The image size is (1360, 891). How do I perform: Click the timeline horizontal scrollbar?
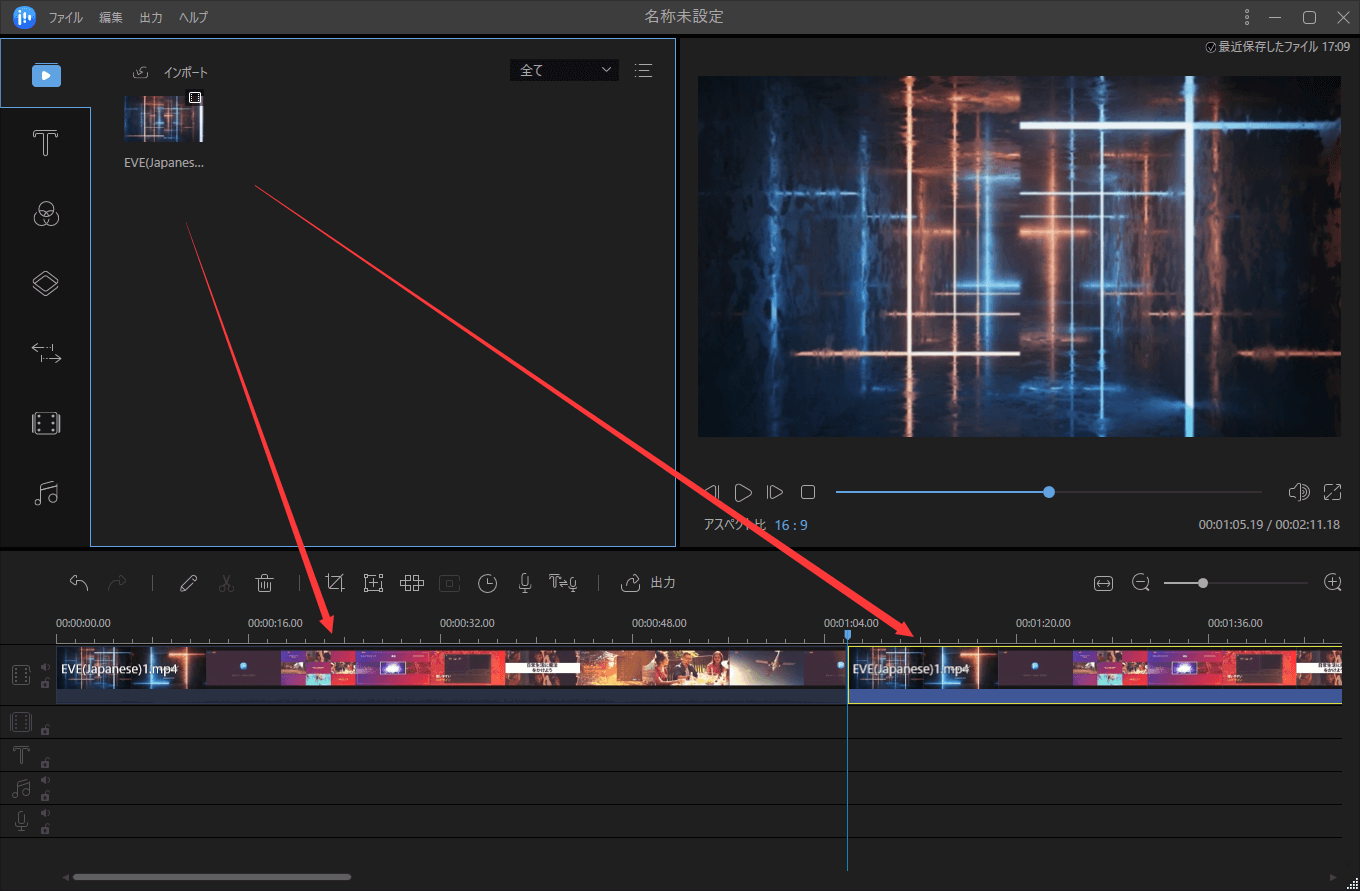(x=212, y=877)
